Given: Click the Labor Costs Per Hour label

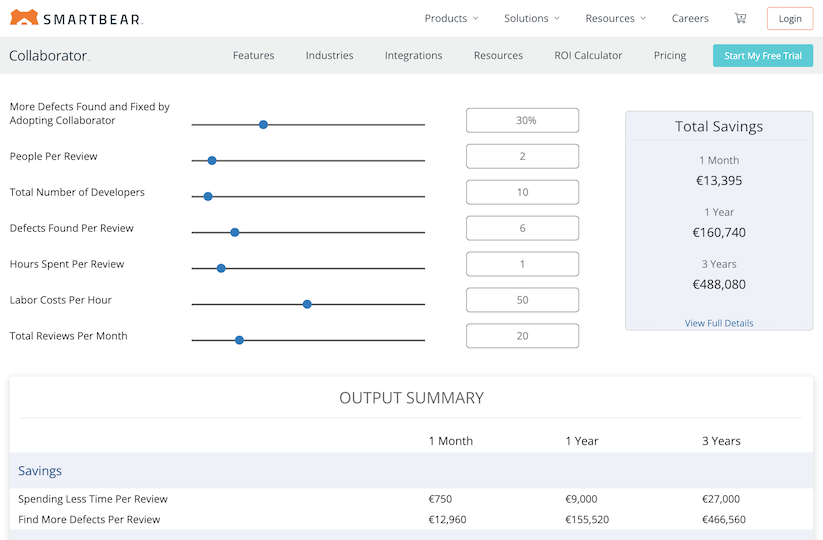Looking at the screenshot, I should click(60, 300).
